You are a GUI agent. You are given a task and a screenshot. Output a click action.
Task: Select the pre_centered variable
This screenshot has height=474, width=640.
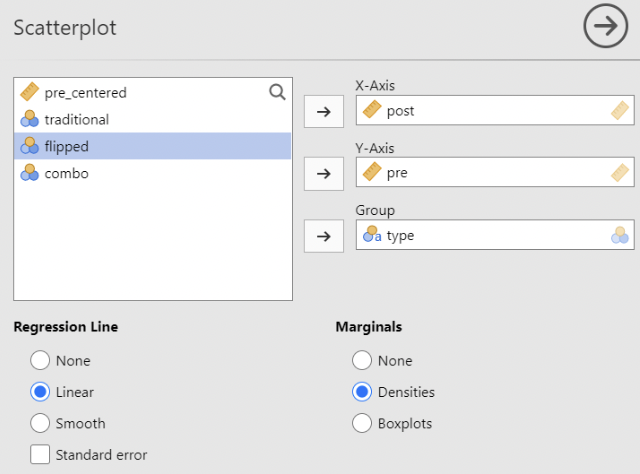point(85,93)
